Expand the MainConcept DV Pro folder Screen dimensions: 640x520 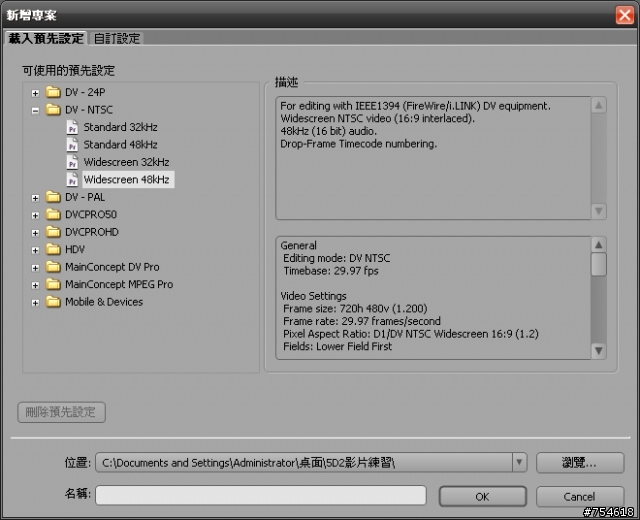(x=36, y=268)
